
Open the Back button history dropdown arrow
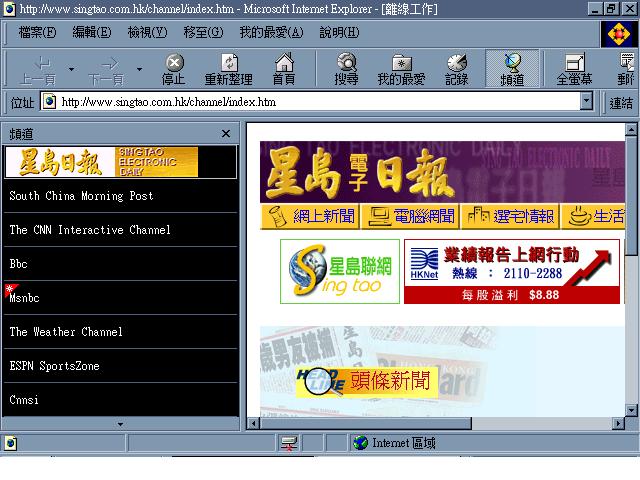(x=71, y=69)
